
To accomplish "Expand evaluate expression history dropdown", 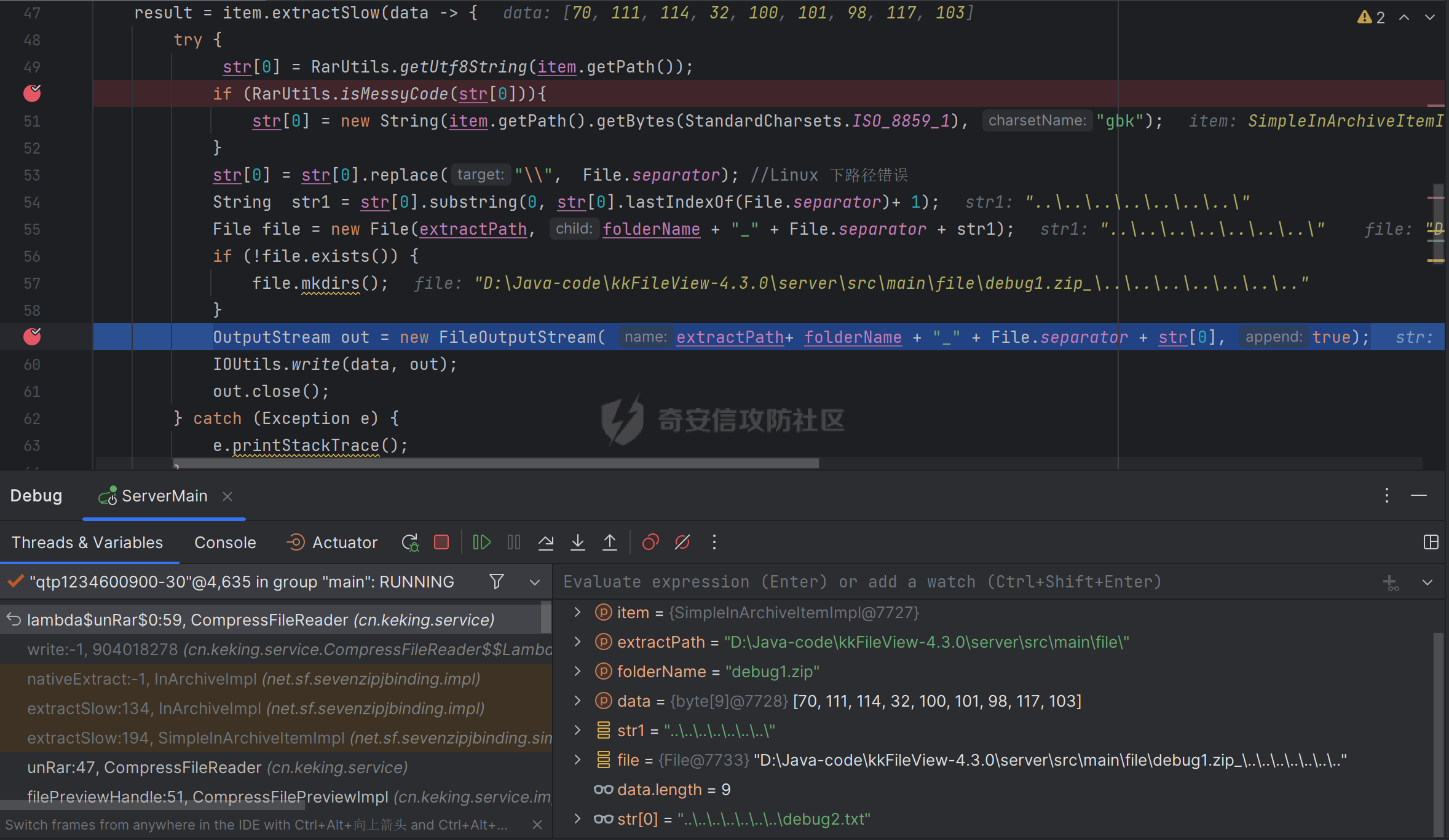I will (1428, 583).
